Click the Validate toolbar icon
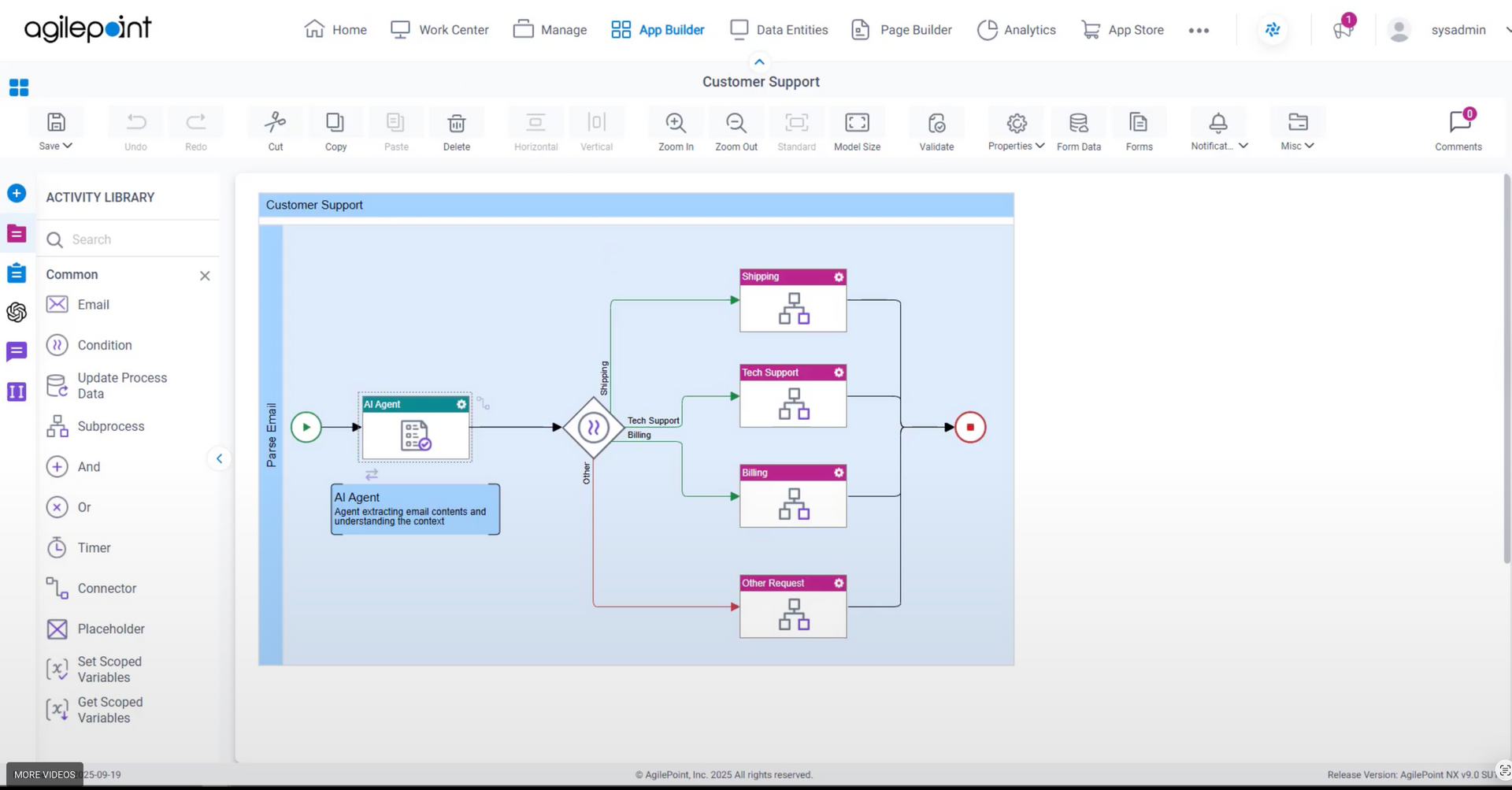Screen dimensions: 1512x790 coord(936,124)
